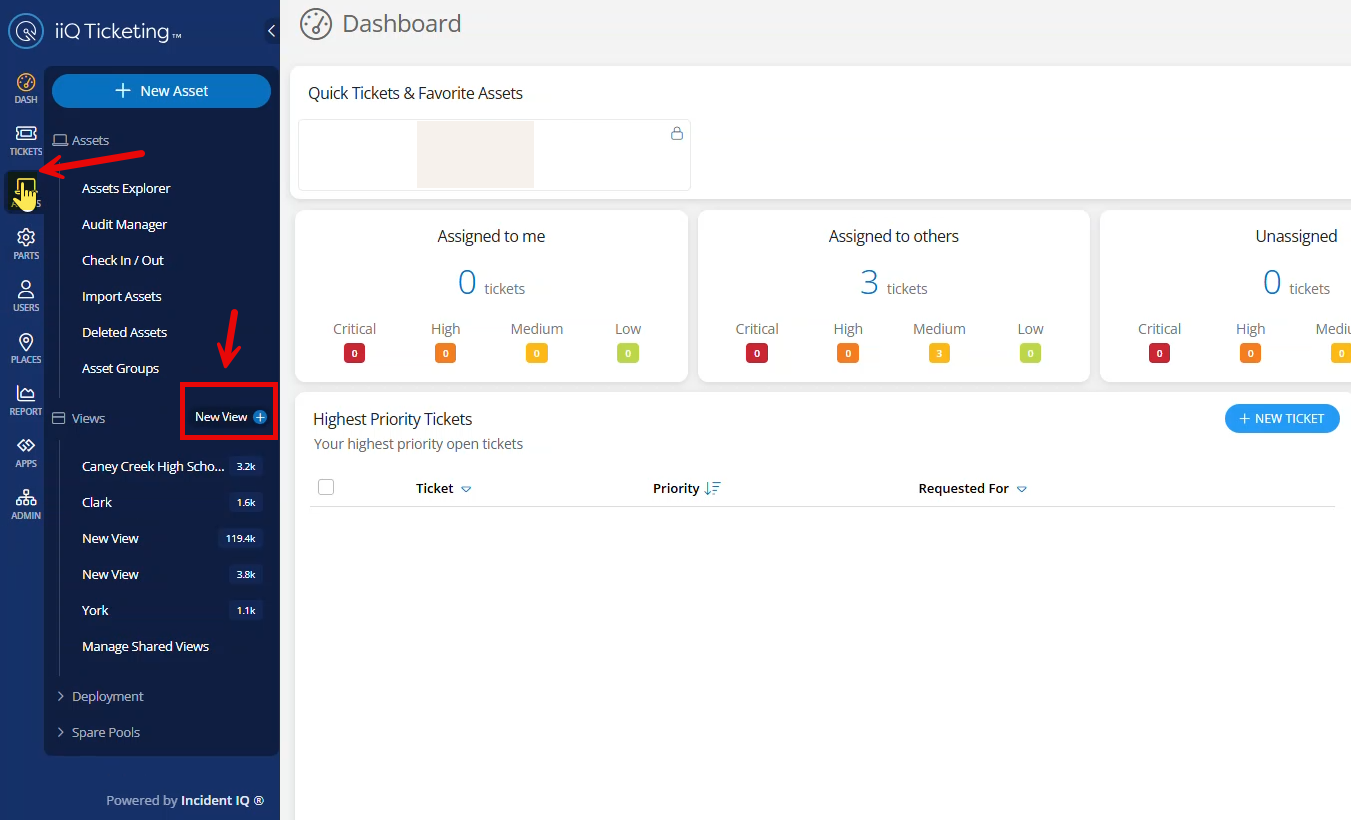This screenshot has width=1351, height=820.
Task: Open the Requested For column dropdown
Action: [1021, 488]
